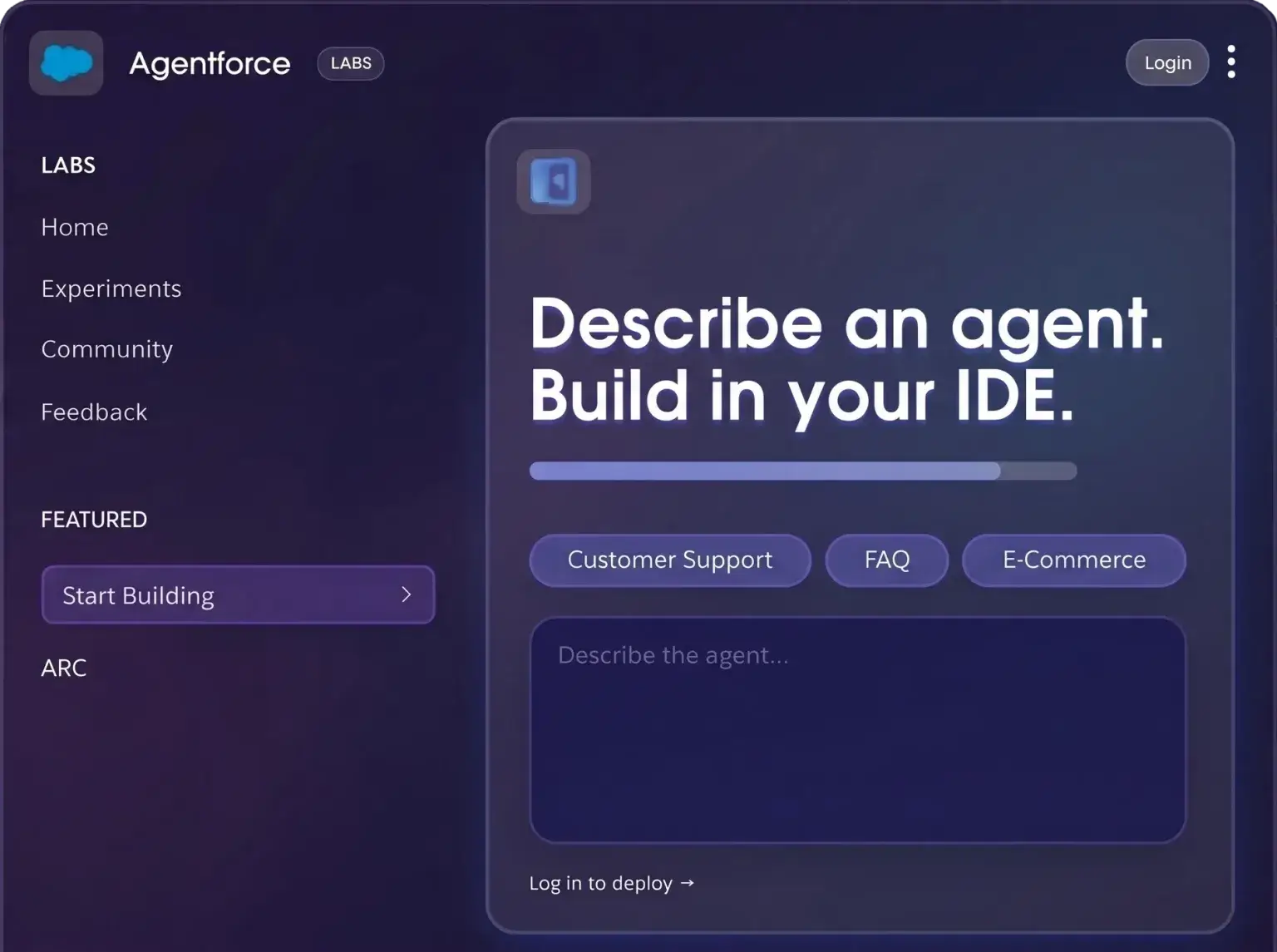Select the Start Building featured item

point(238,594)
